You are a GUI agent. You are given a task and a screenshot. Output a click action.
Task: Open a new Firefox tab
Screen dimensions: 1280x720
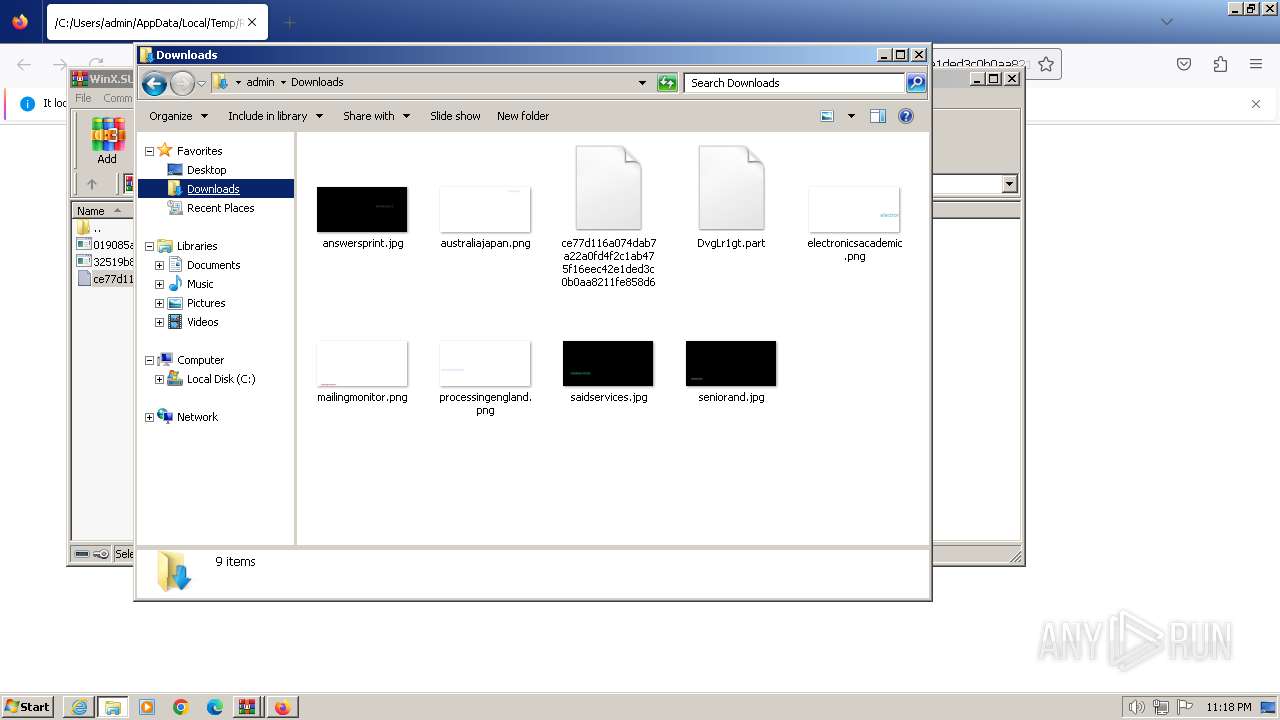click(x=290, y=22)
